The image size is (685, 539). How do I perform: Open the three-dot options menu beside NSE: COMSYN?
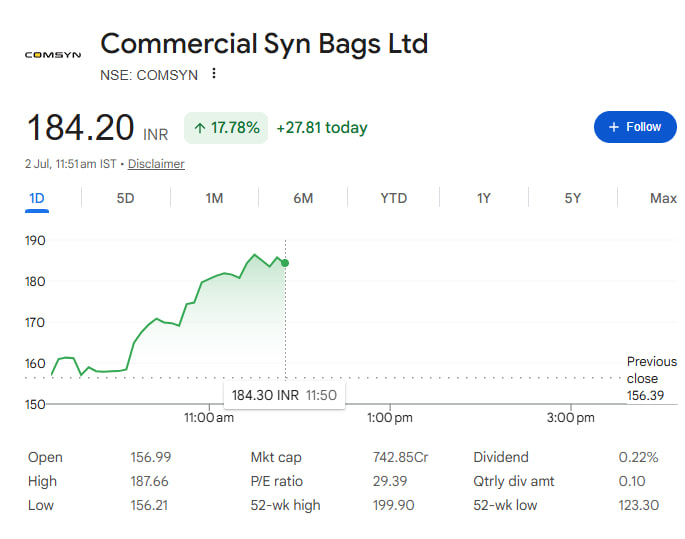pos(214,73)
